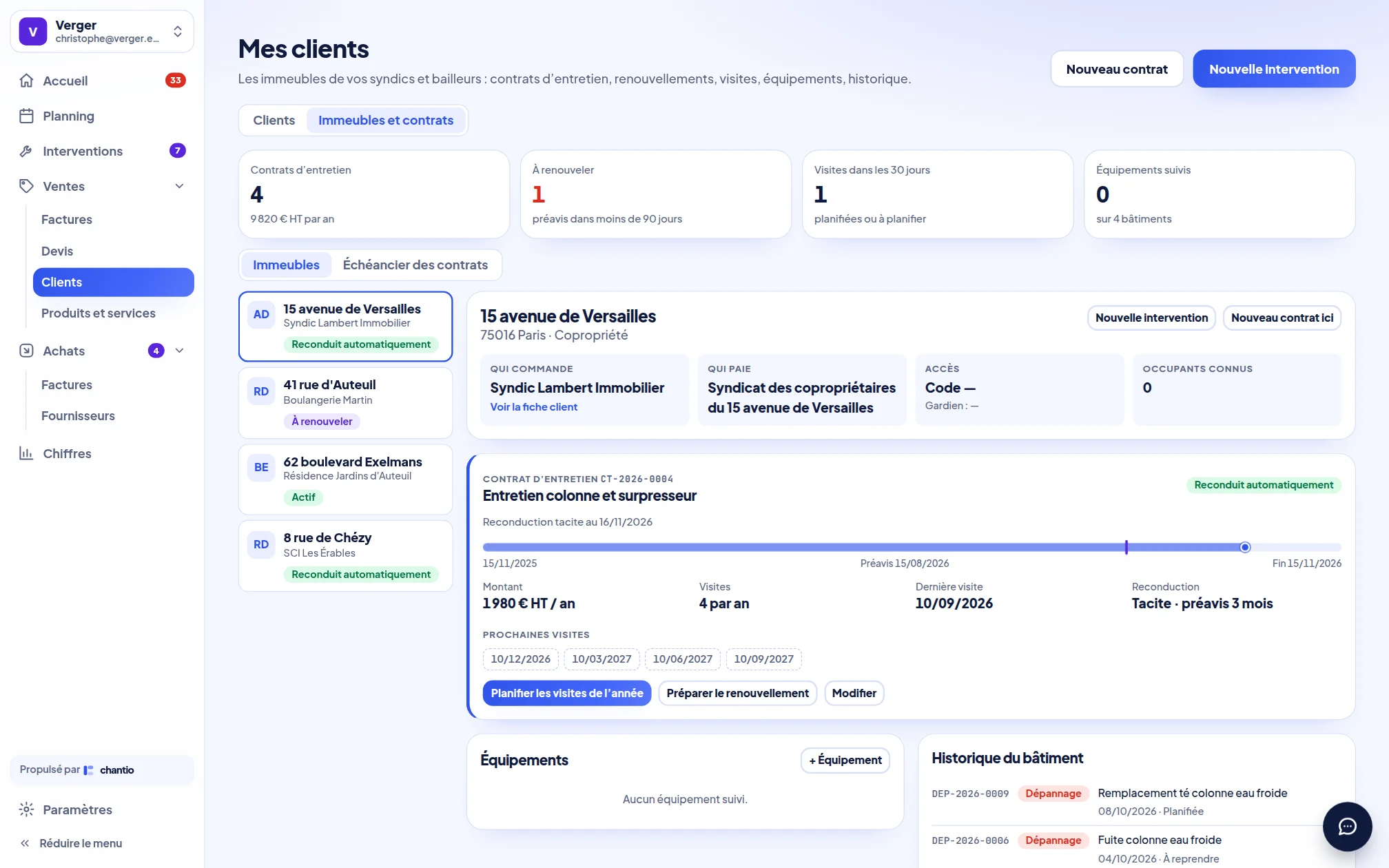Switch to the Clients tab
The height and width of the screenshot is (868, 1389).
click(x=274, y=121)
